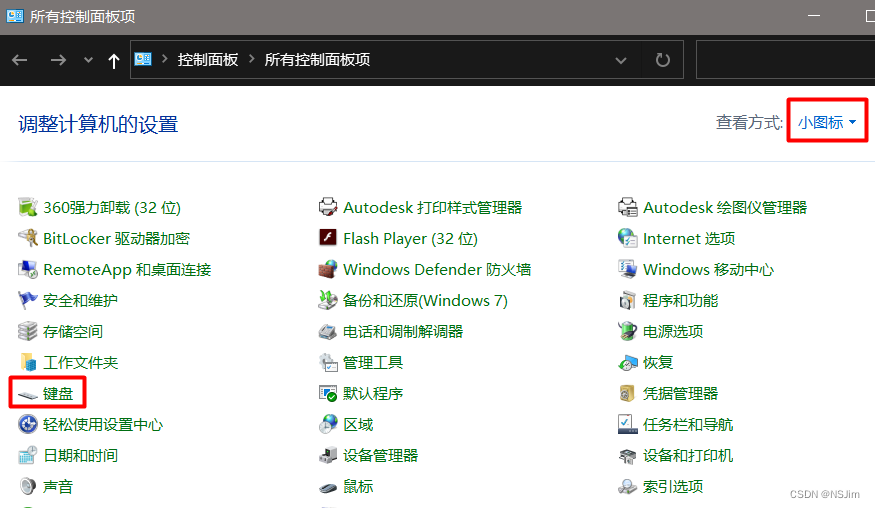The height and width of the screenshot is (508, 875).
Task: Click the 设备和打印机 icon
Action: [628, 456]
